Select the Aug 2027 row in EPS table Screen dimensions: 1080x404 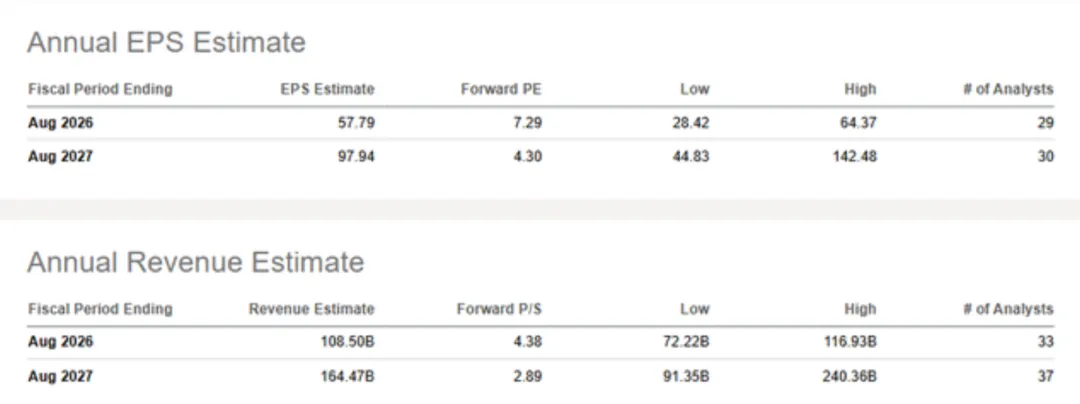60,156
